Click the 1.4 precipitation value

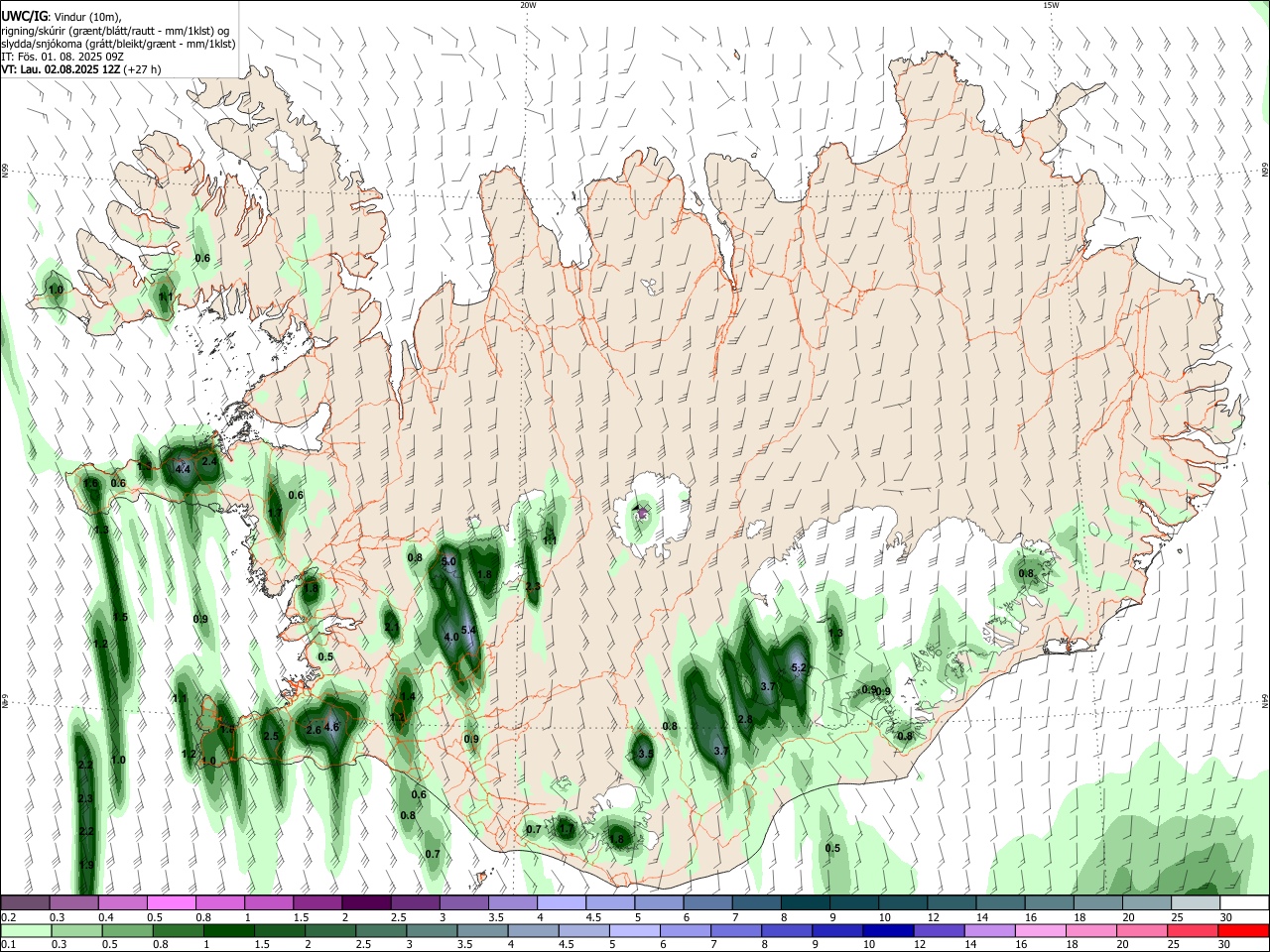[x=408, y=697]
